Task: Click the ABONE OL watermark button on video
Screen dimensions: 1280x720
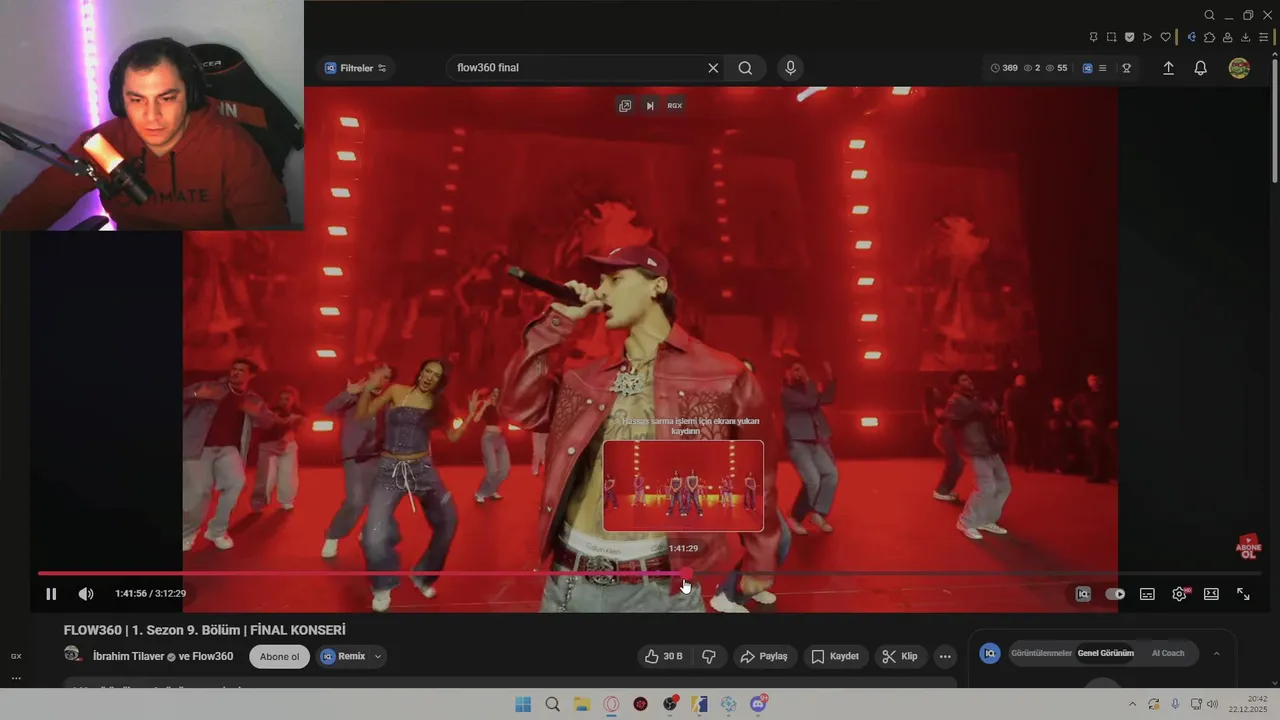Action: pos(1248,546)
